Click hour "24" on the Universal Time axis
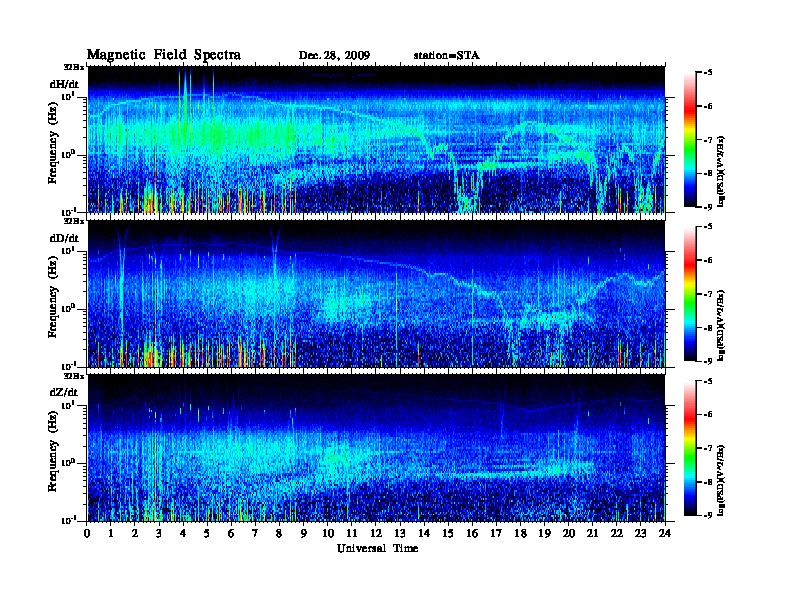The image size is (792, 612). tap(665, 533)
